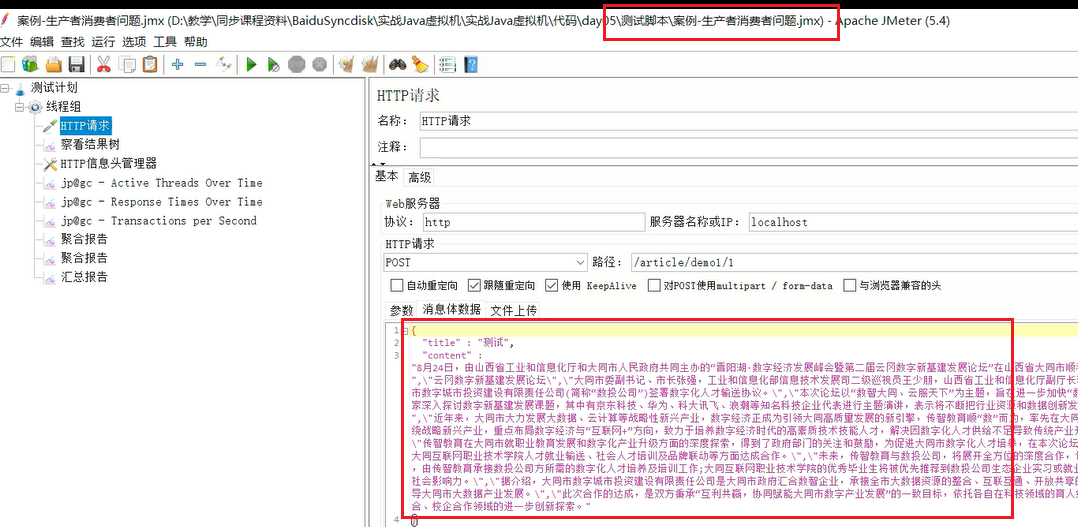Enable the 自动重定向 checkbox
The width and height of the screenshot is (1078, 527).
[397, 285]
